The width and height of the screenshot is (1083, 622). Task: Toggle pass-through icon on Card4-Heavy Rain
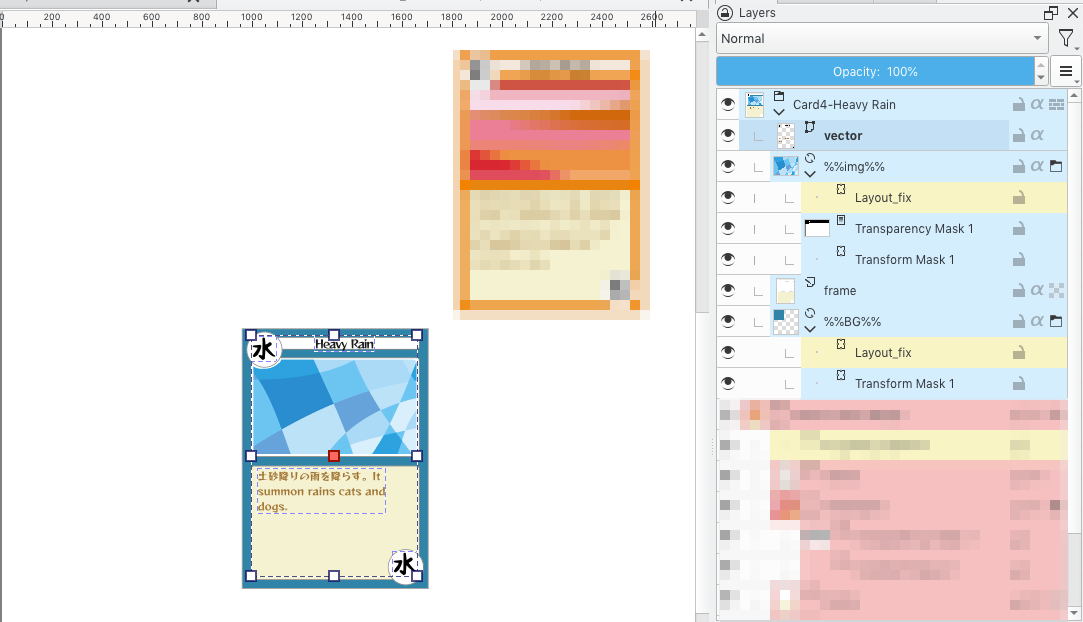click(x=1056, y=104)
